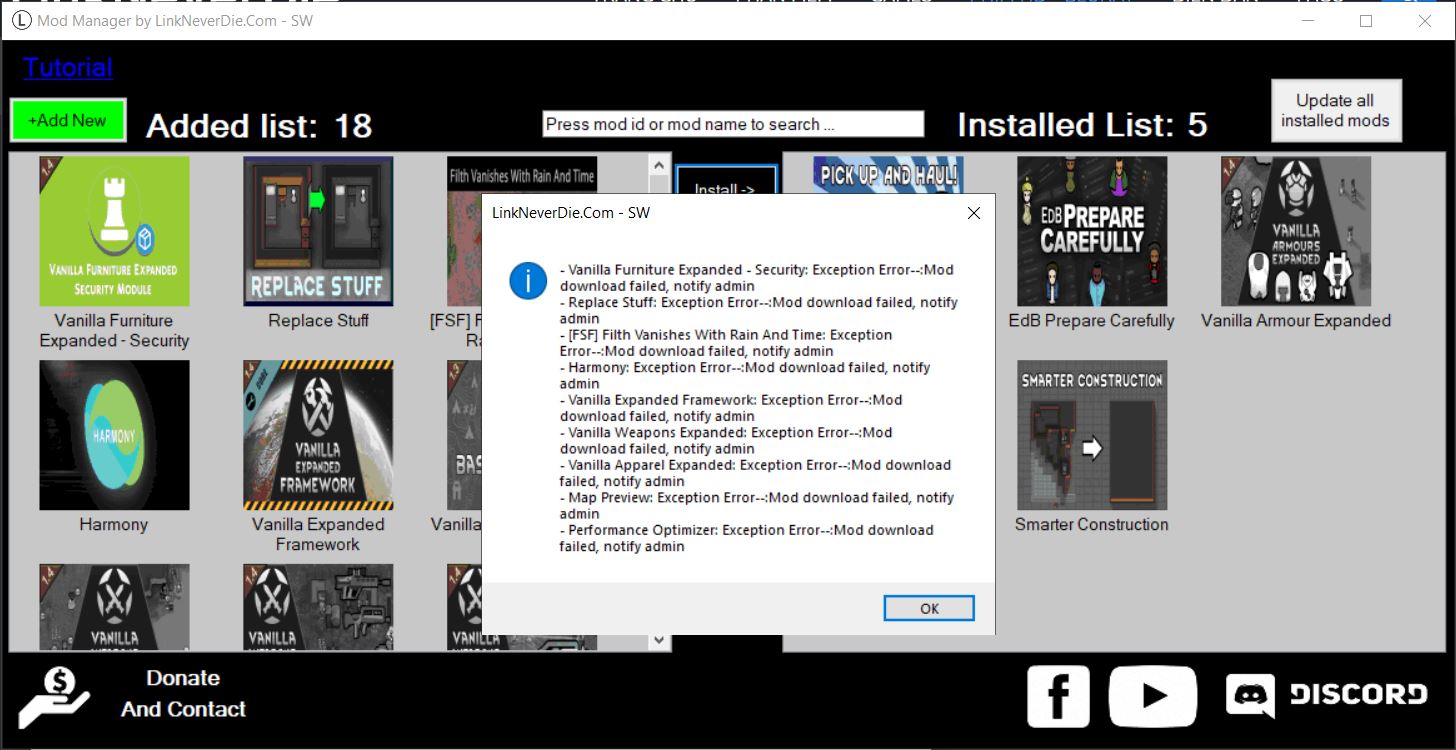Choose the EdB Prepare Carefully mod

coord(1092,231)
